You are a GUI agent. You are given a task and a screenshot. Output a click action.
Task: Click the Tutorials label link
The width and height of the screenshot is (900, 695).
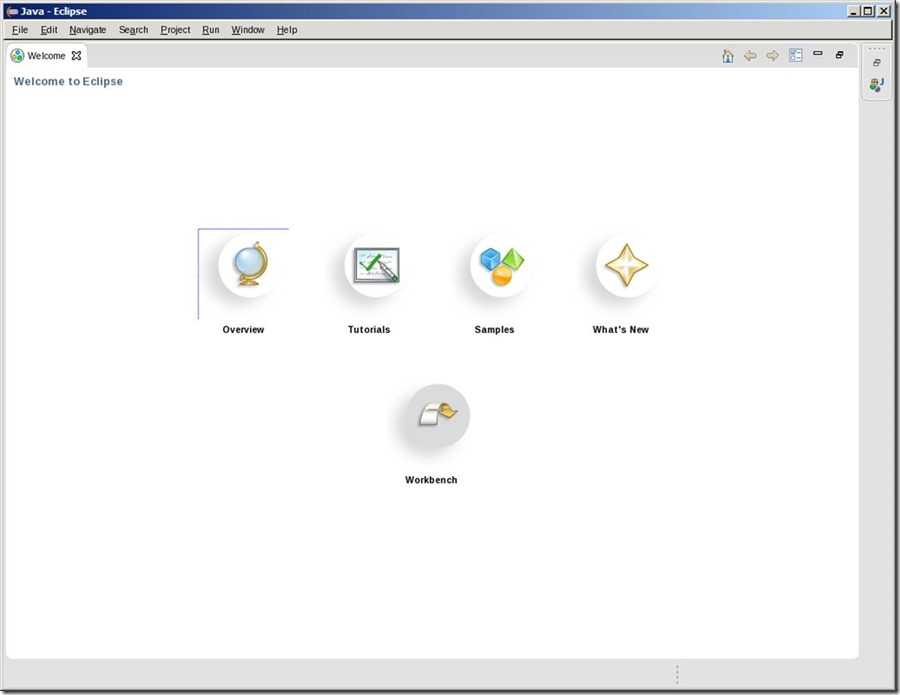coord(369,329)
